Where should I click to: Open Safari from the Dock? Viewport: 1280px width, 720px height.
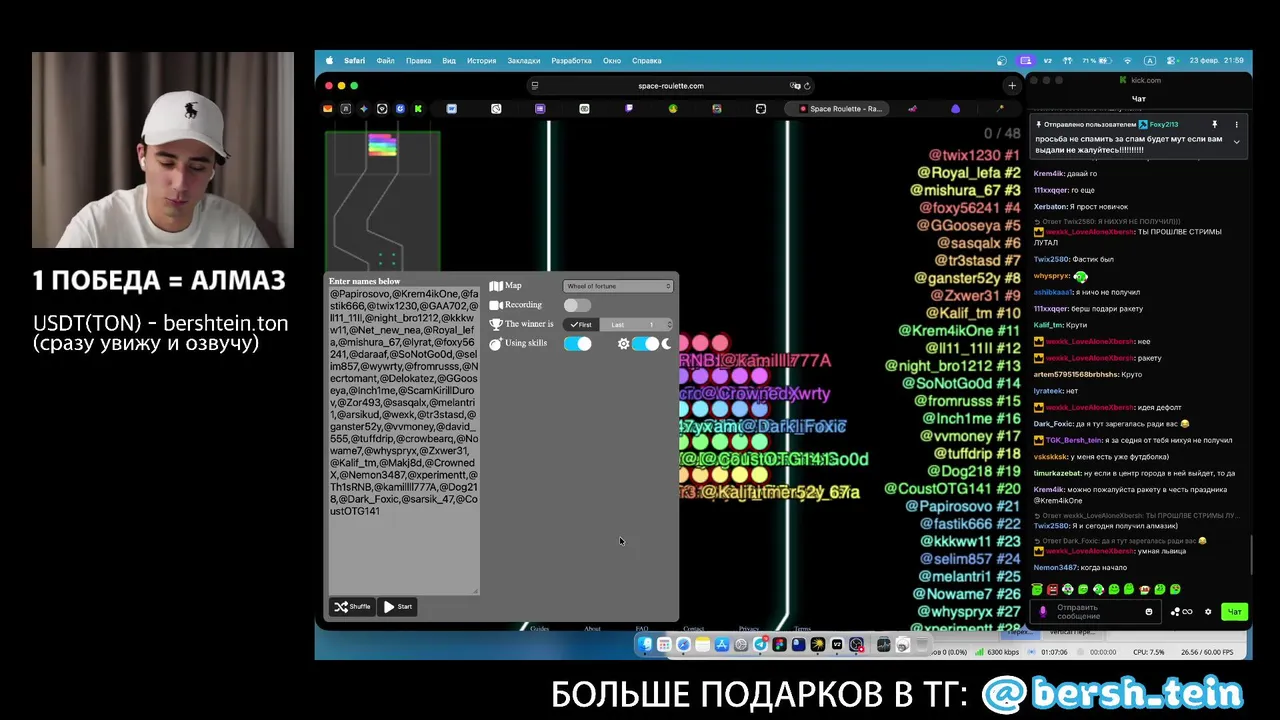[684, 645]
